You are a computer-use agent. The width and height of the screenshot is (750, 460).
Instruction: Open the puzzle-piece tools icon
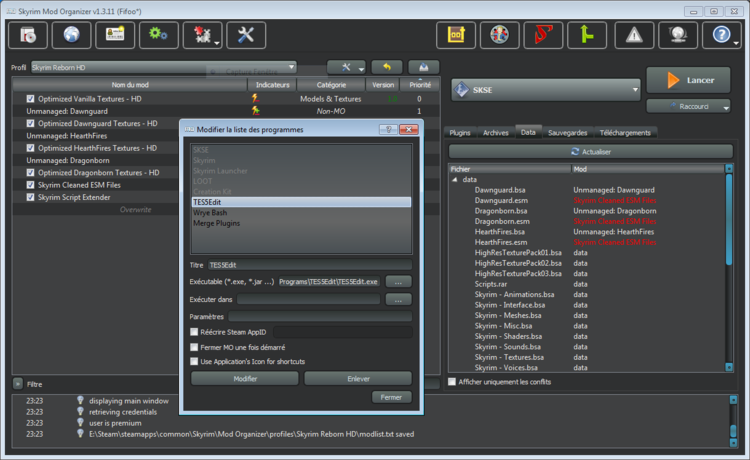[202, 35]
